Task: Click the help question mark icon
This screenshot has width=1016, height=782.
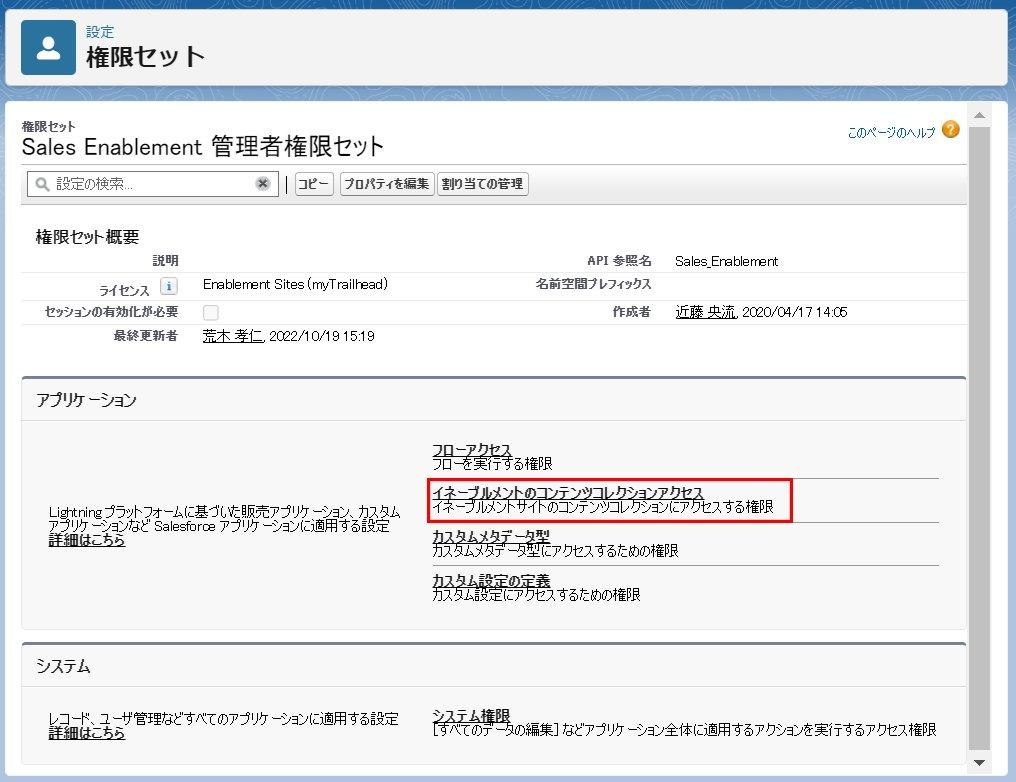Action: [951, 130]
